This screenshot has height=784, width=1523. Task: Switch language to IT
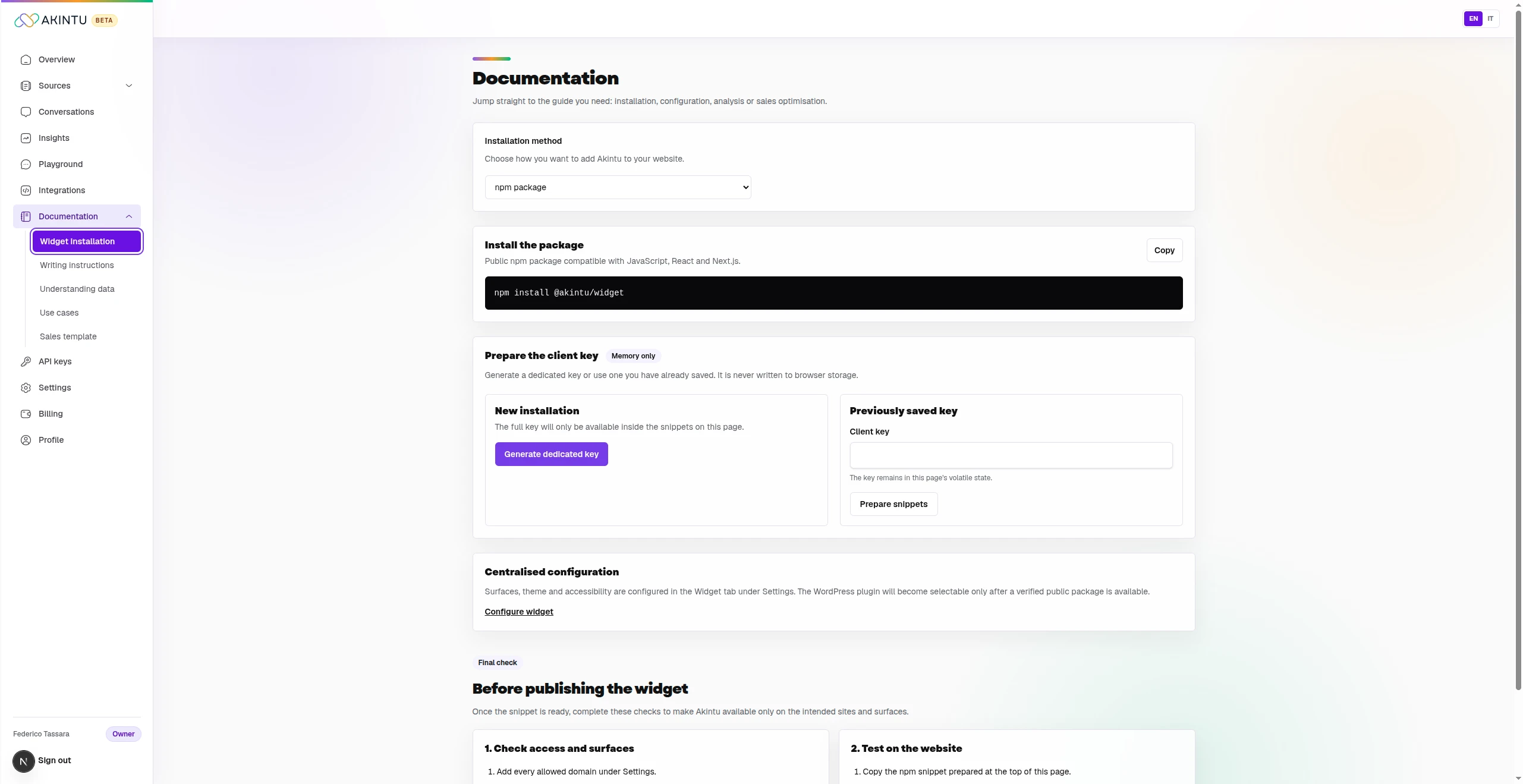(1490, 18)
